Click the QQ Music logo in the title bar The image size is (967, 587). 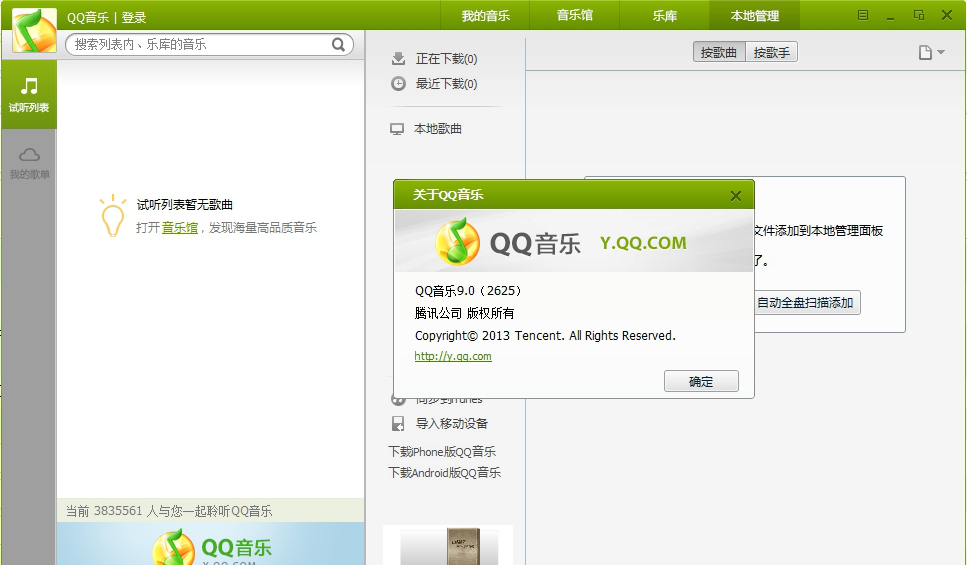point(35,30)
